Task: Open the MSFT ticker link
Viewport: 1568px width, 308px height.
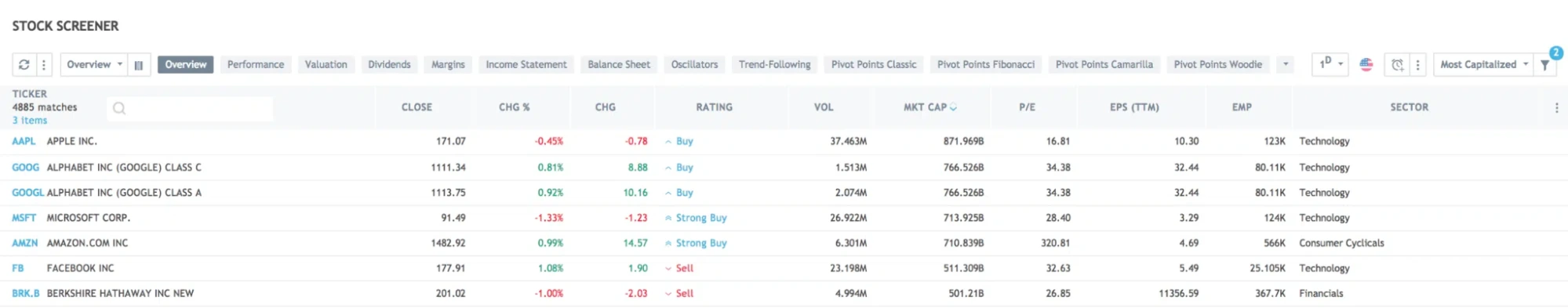Action: [24, 218]
